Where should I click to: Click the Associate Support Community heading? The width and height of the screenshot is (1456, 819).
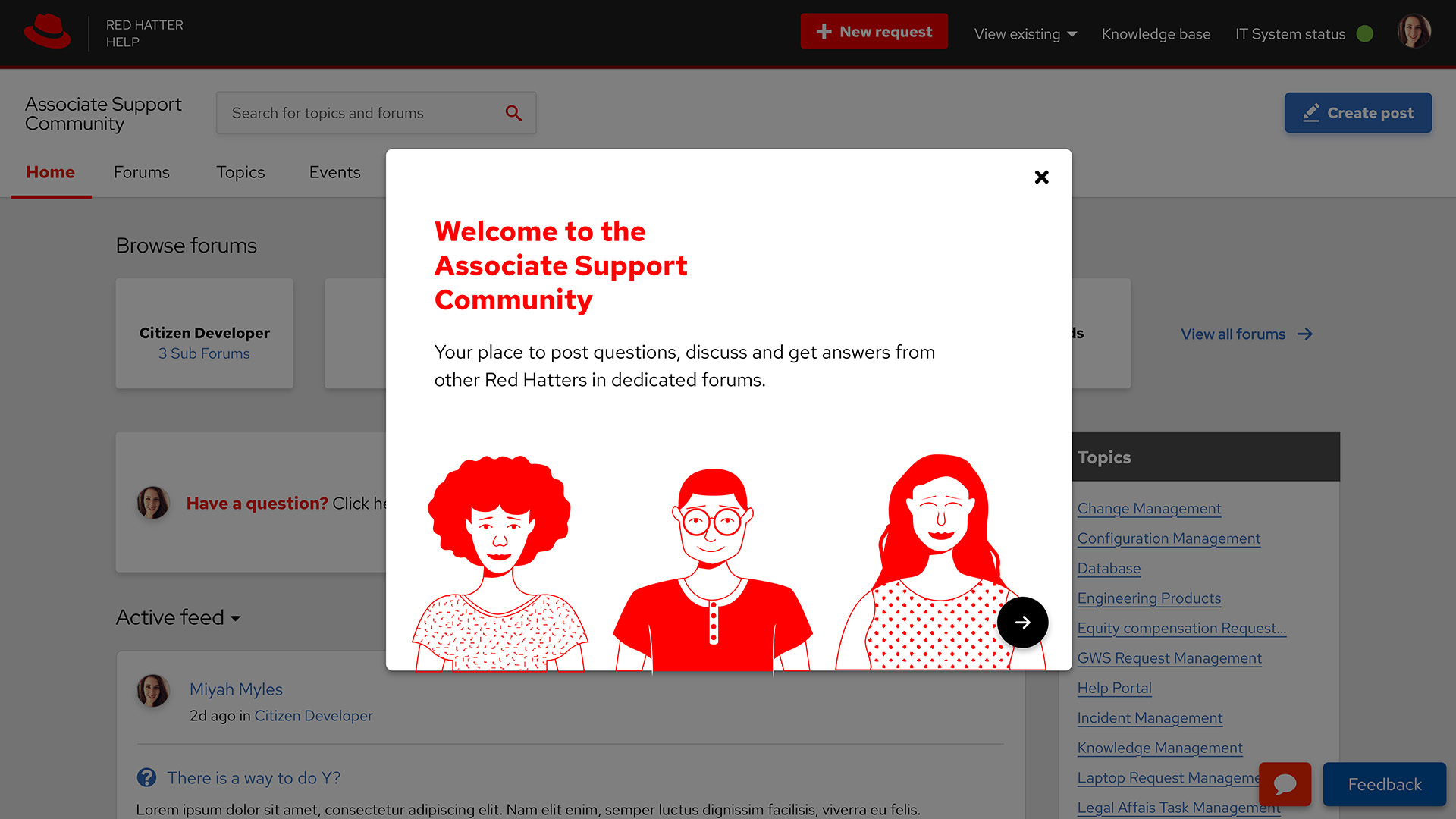pos(103,114)
